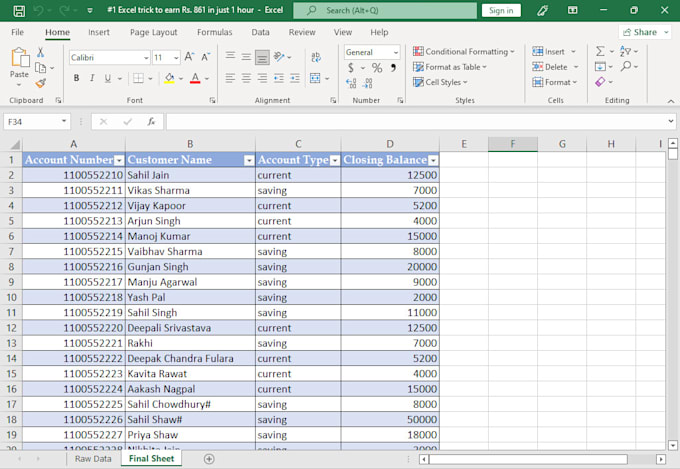This screenshot has width=680, height=469.
Task: Open Format as Table gallery
Action: coord(450,67)
